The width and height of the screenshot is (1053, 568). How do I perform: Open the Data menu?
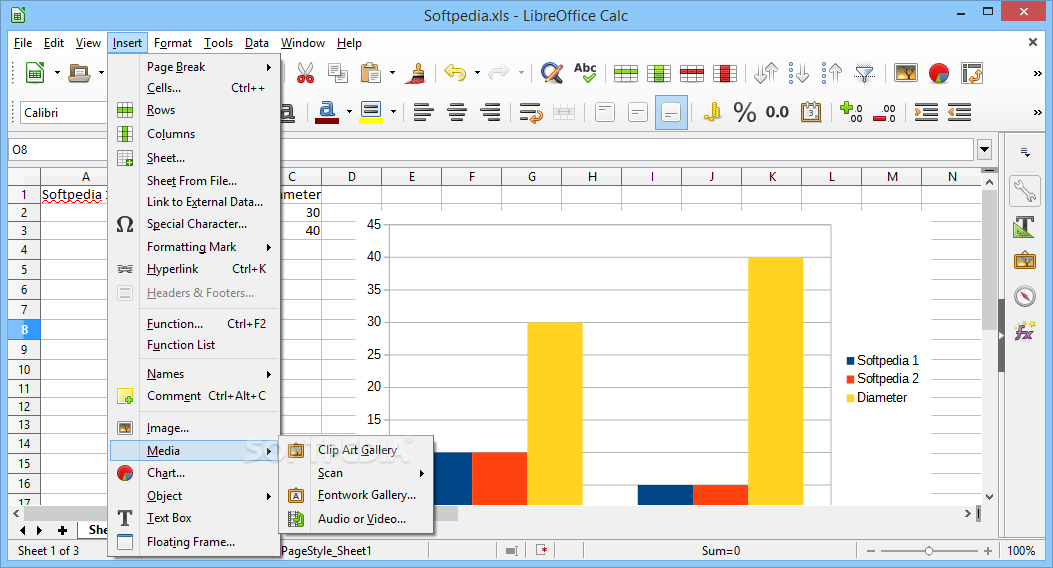pos(257,43)
